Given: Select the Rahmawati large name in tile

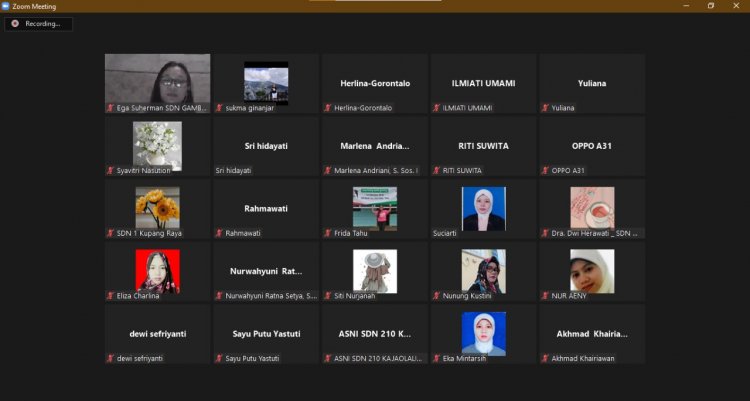Looking at the screenshot, I should 266,209.
